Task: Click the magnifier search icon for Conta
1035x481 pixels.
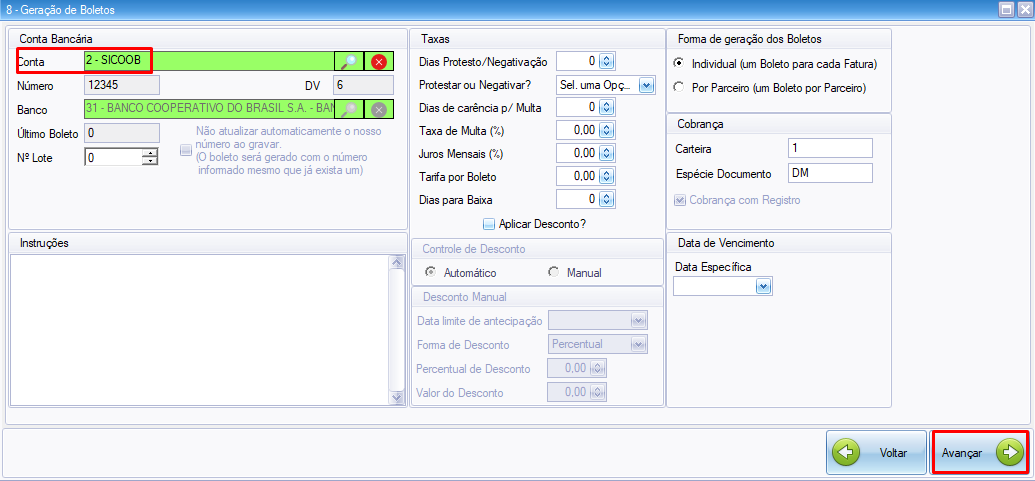Action: 348,62
